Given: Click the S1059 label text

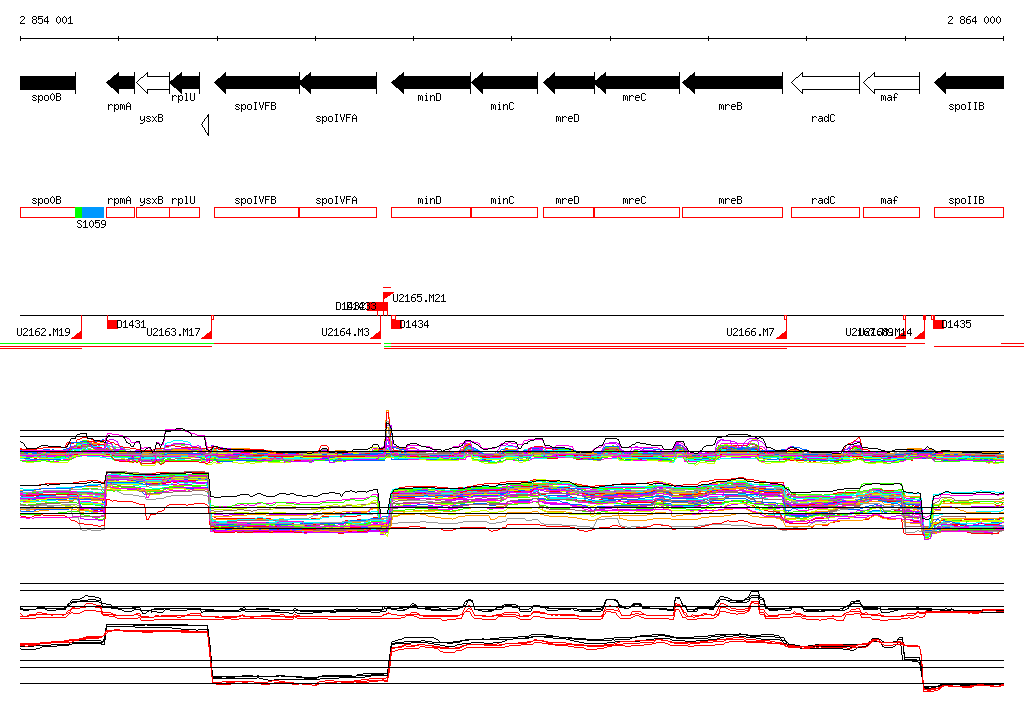Looking at the screenshot, I should coord(91,224).
